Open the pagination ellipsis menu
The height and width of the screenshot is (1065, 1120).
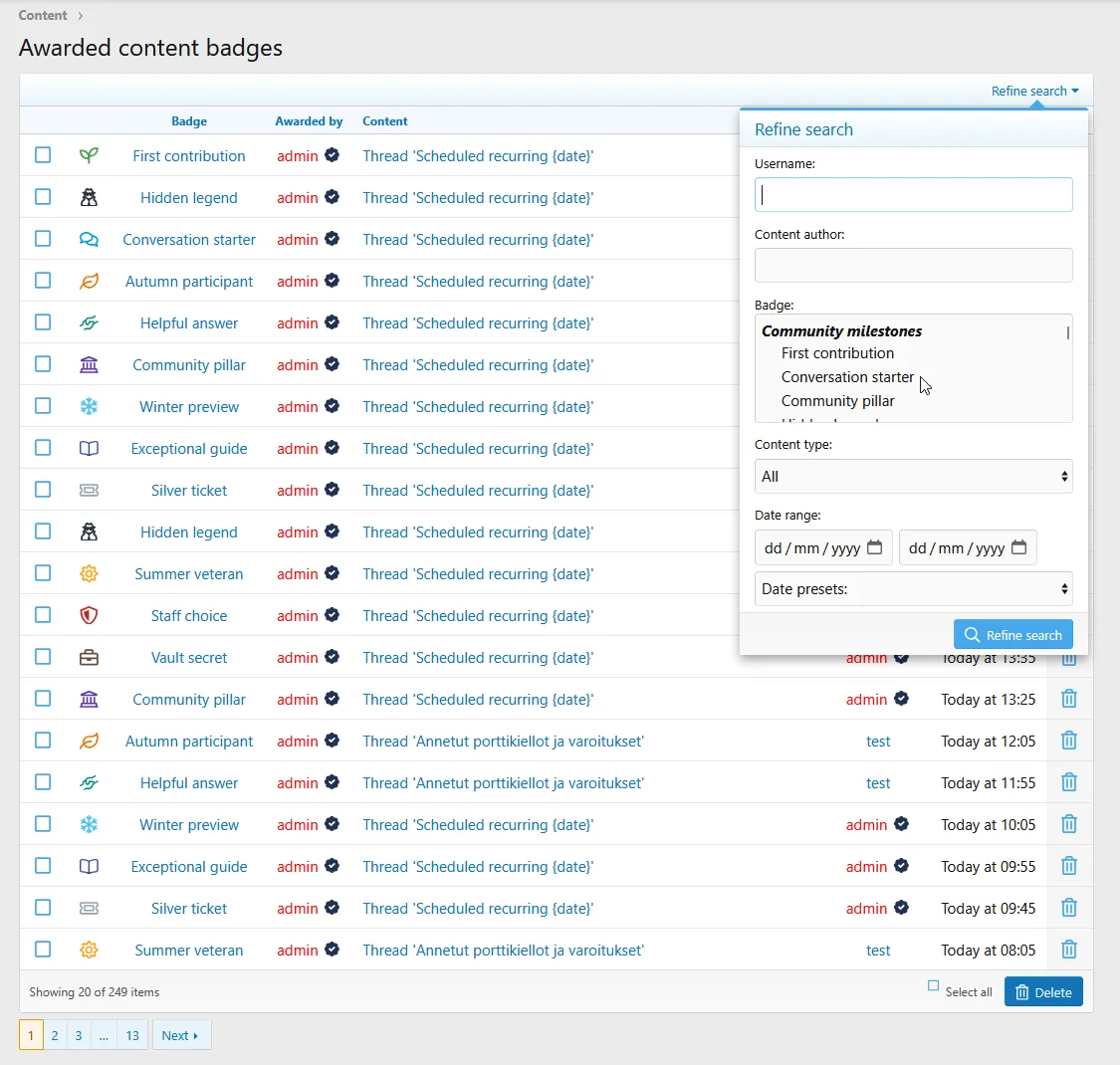[x=104, y=1035]
